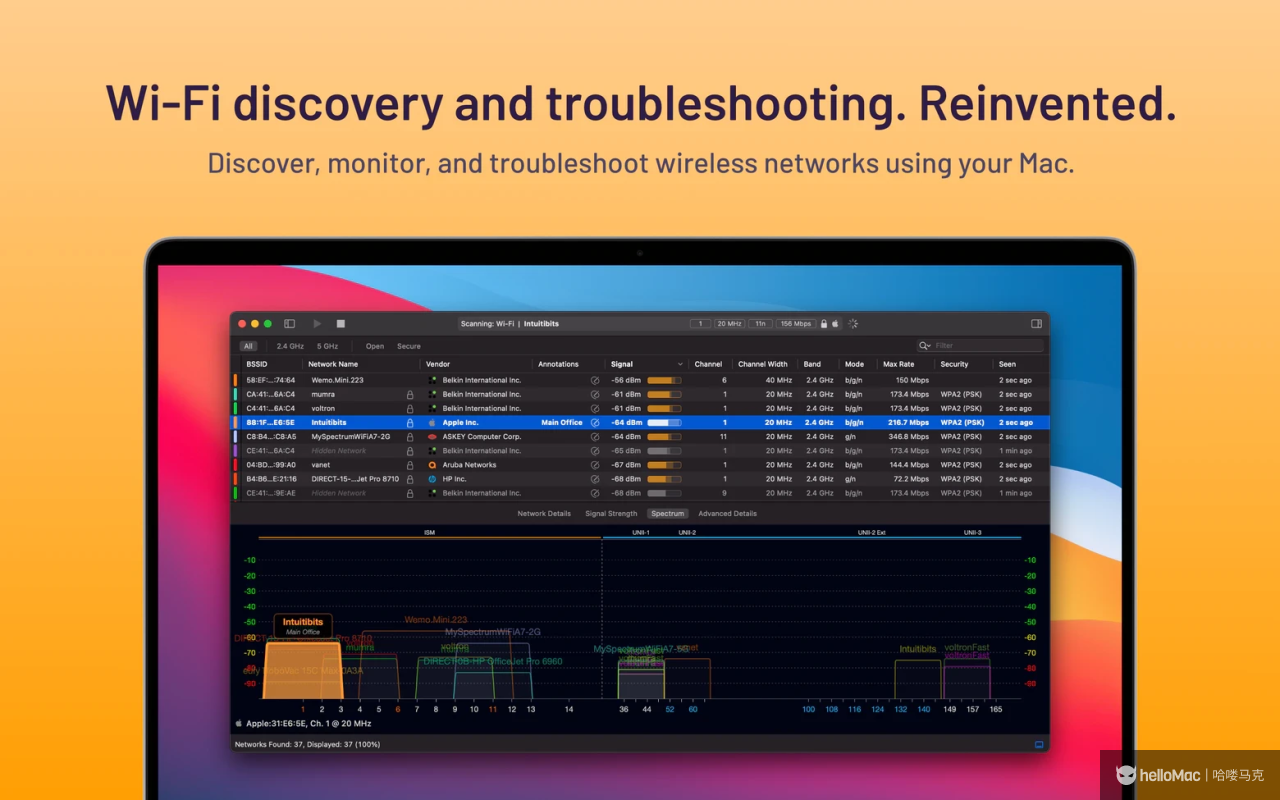Screen dimensions: 1280x800
Task: Toggle the 5 GHz band filter
Action: [x=327, y=346]
